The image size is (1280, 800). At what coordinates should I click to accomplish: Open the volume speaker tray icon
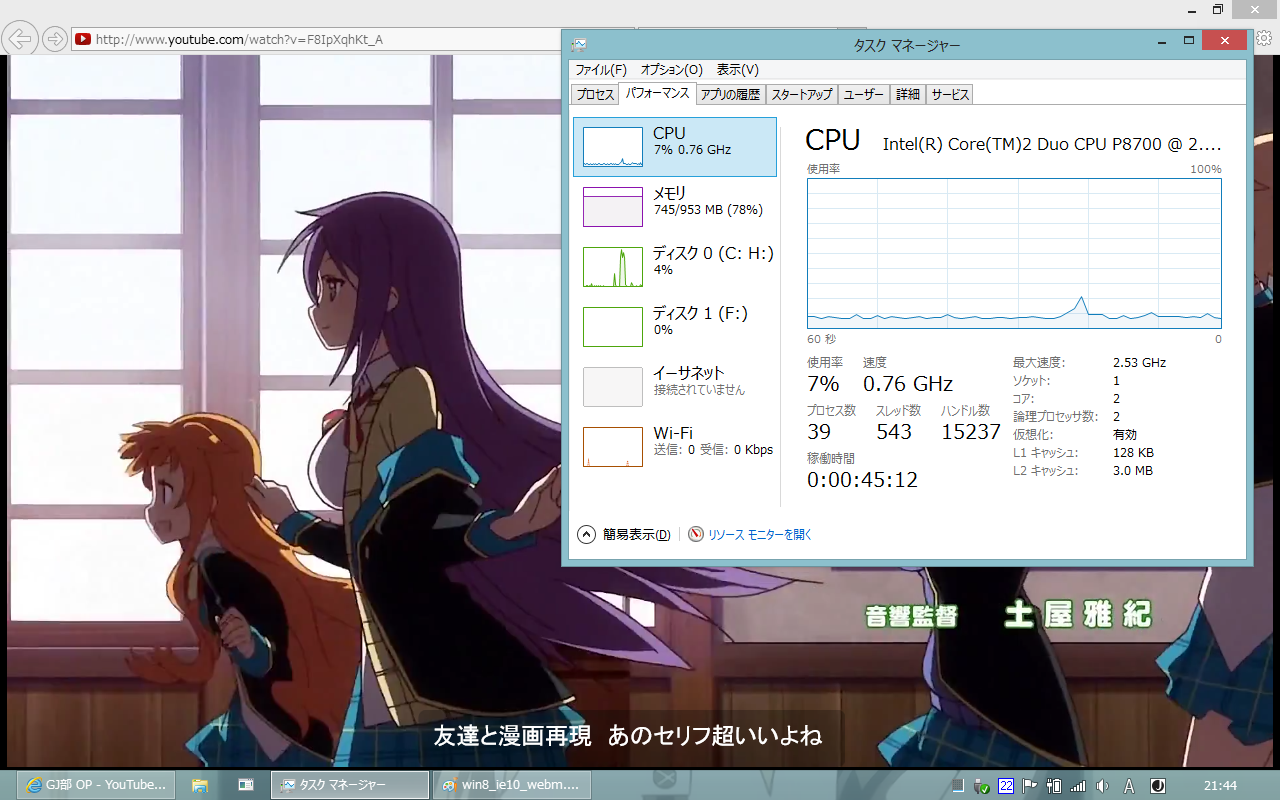(1102, 786)
